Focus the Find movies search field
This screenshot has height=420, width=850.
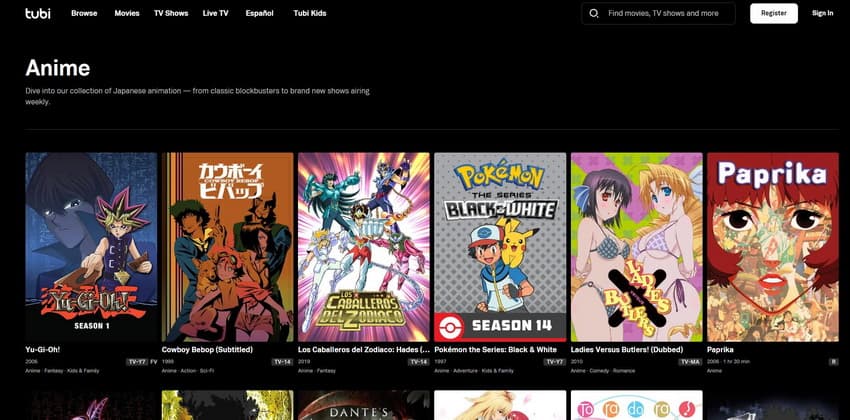(658, 14)
